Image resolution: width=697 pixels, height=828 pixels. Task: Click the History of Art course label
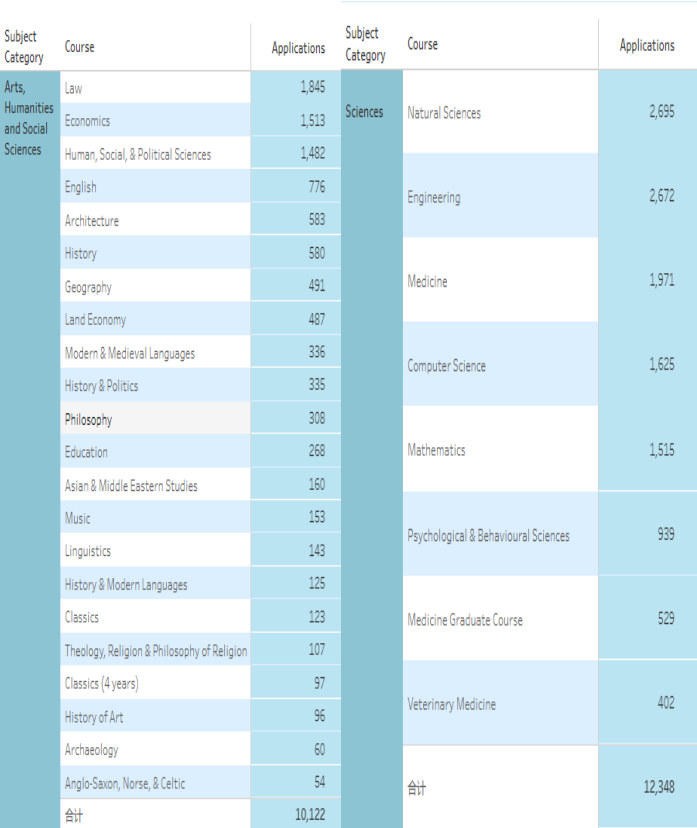94,717
